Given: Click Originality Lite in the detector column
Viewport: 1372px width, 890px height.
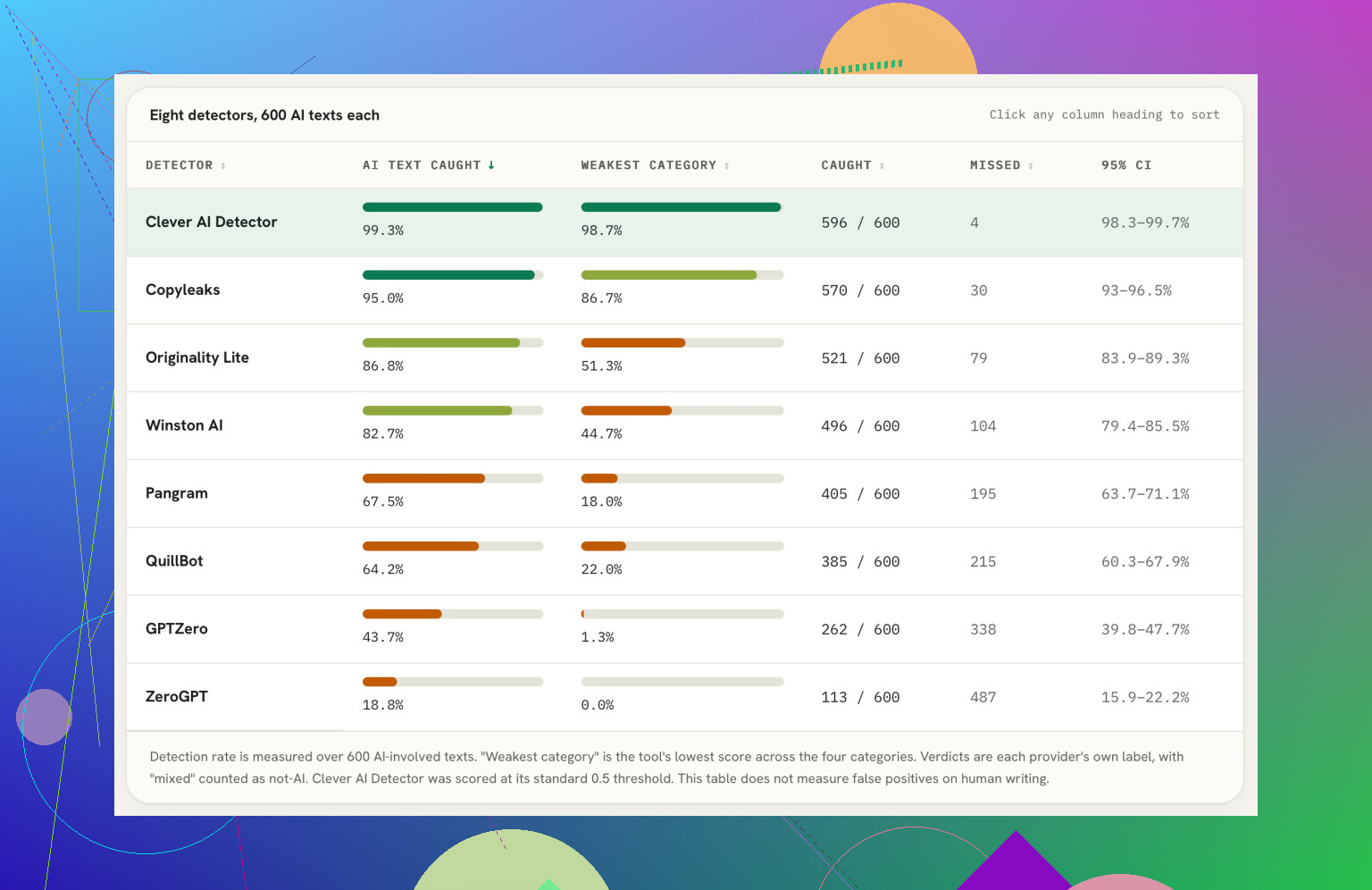Looking at the screenshot, I should point(197,357).
